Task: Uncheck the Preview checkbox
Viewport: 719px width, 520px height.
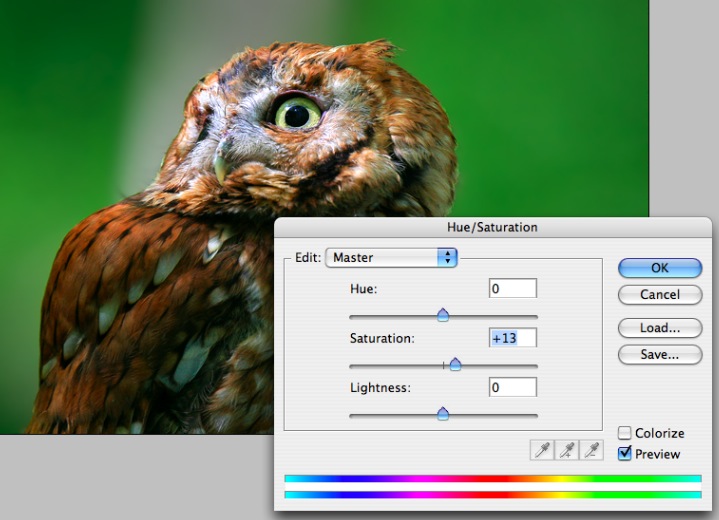Action: (x=625, y=454)
